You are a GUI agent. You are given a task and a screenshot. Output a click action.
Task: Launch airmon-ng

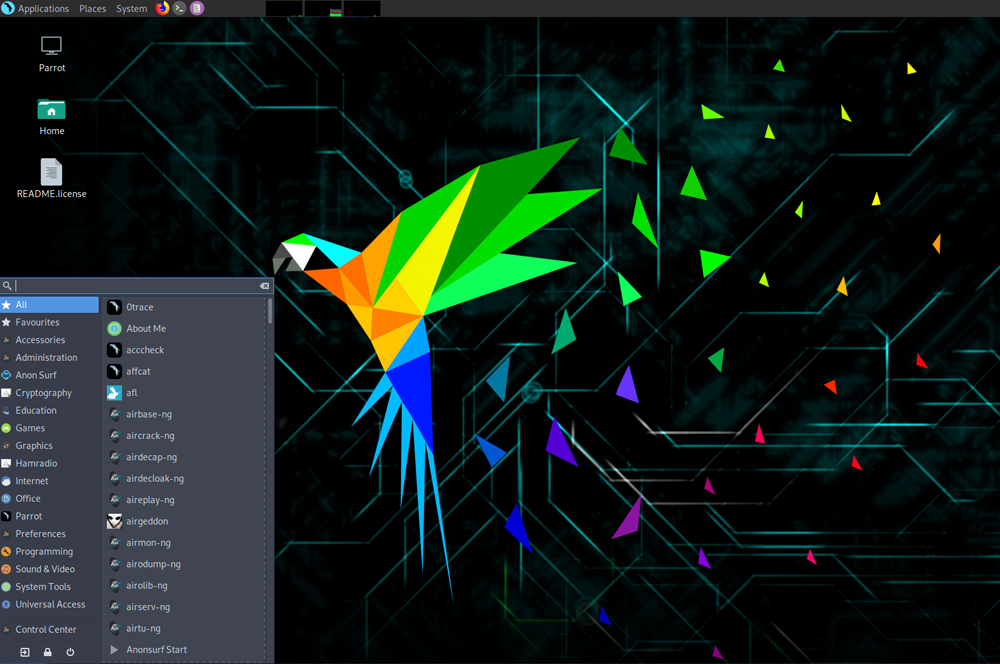coord(185,543)
